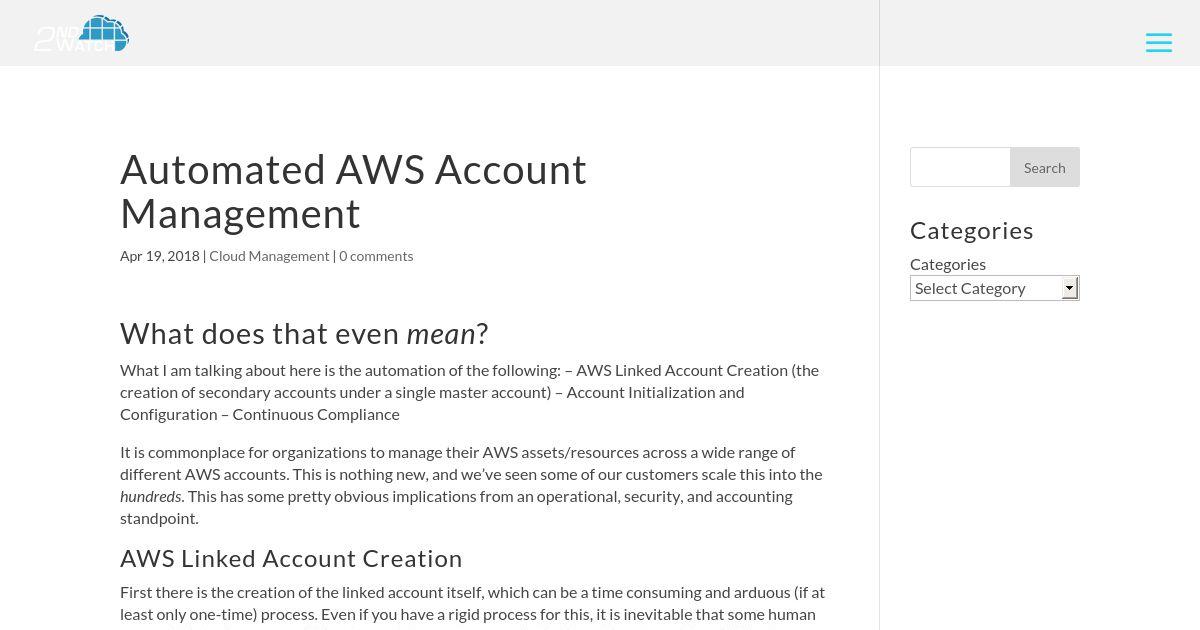Open the Select Category combo box

tap(994, 288)
